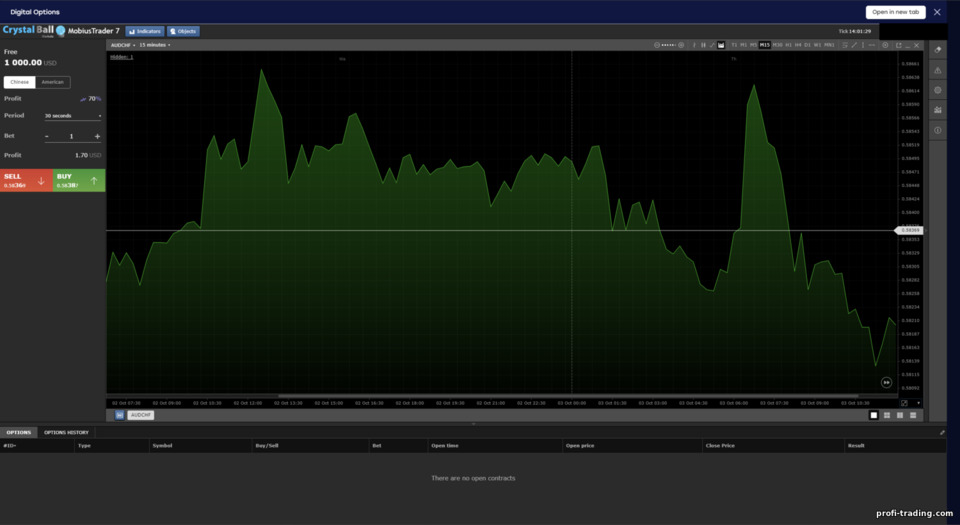Select the M15 timeframe

point(765,45)
